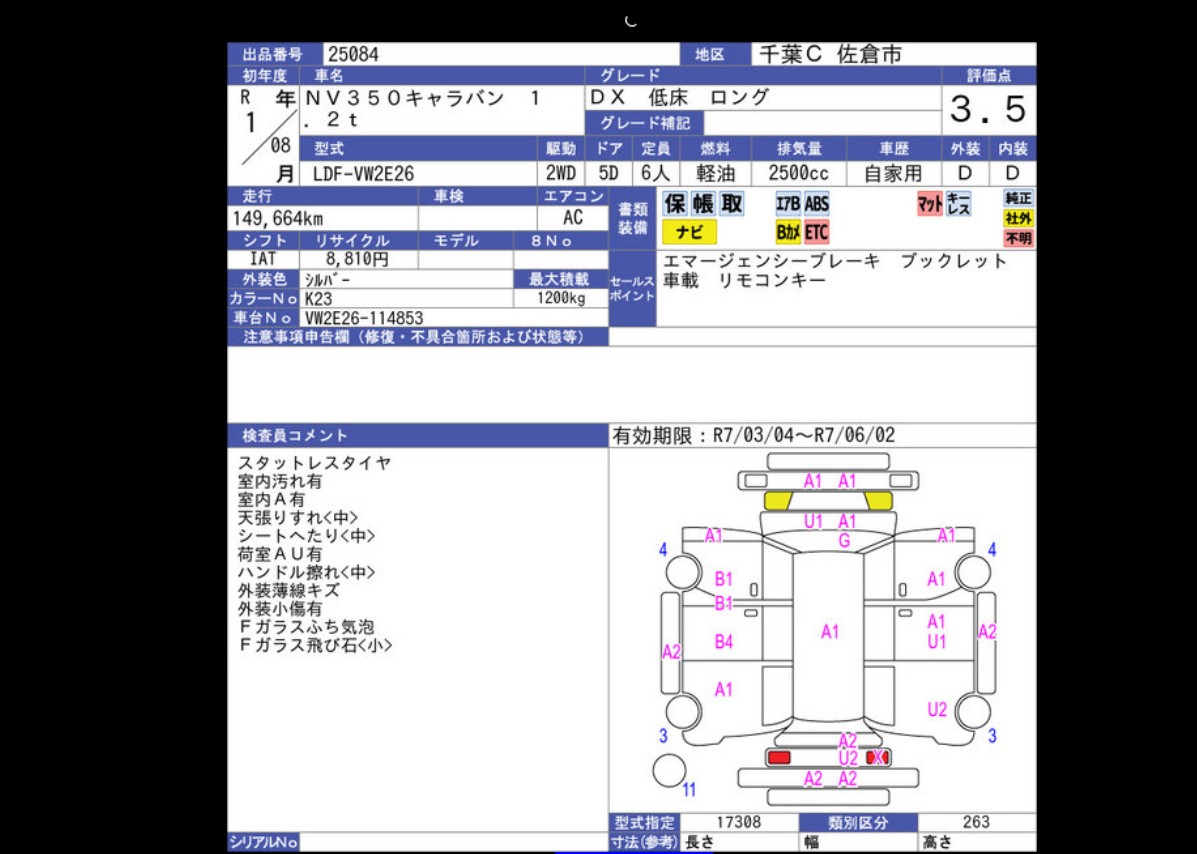This screenshot has width=1197, height=854.
Task: Click the right yellow headlight on the diagram
Action: pos(879,501)
